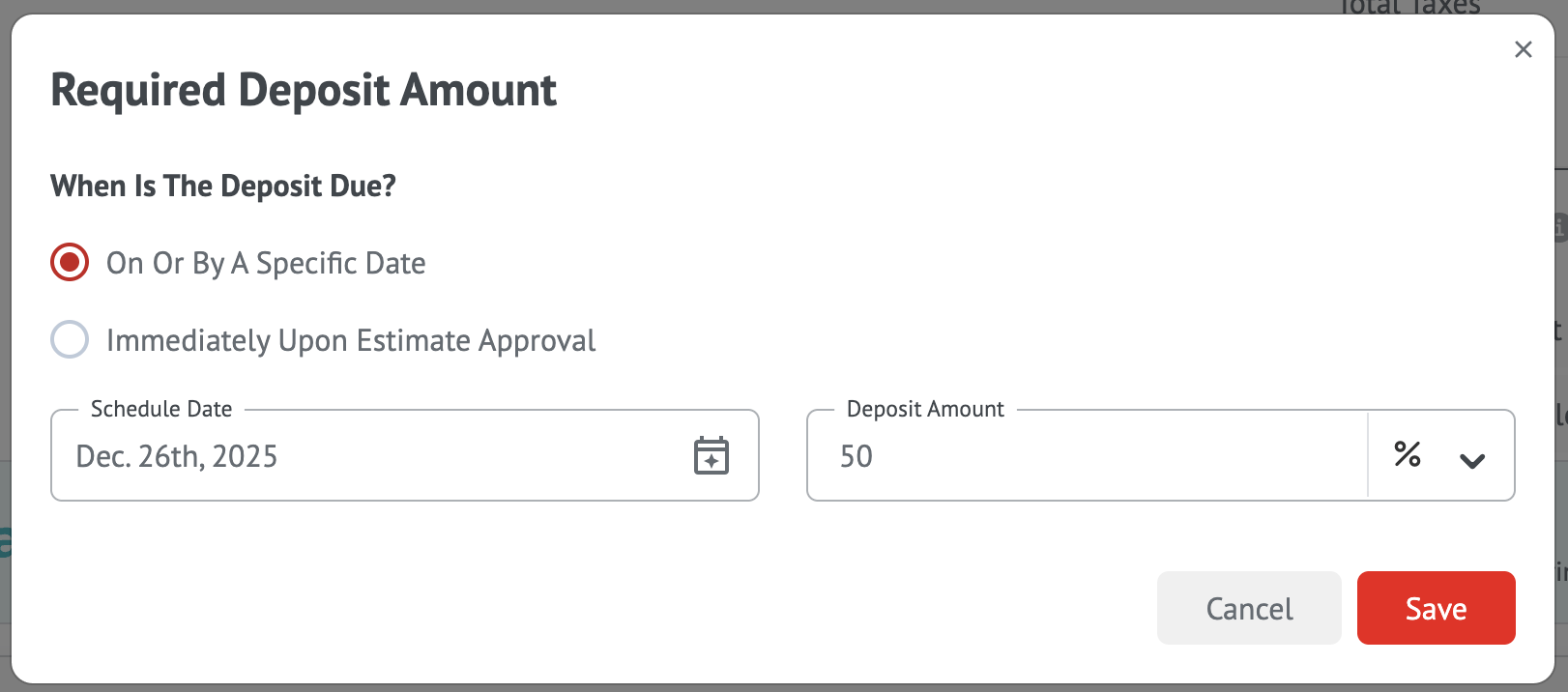
Task: Click the "On Or By A Specific Date" label
Action: [x=266, y=263]
